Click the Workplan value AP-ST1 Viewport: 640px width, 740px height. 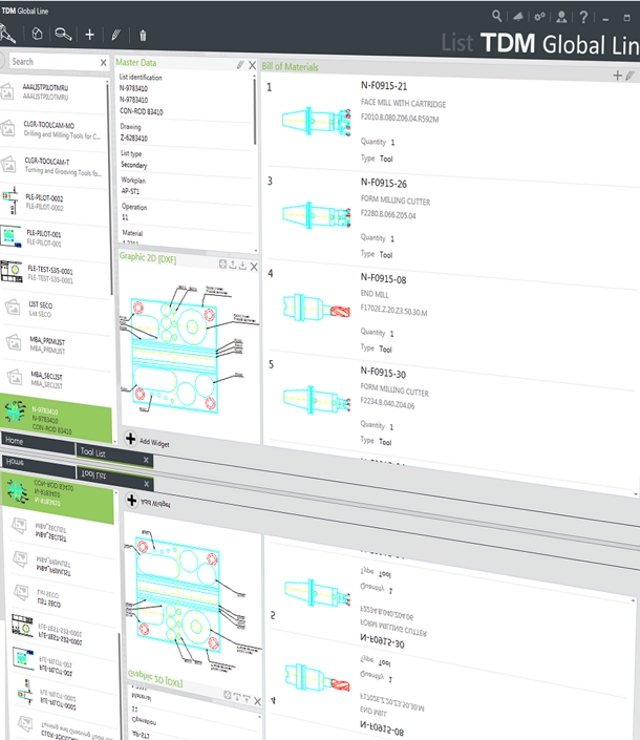(x=130, y=191)
